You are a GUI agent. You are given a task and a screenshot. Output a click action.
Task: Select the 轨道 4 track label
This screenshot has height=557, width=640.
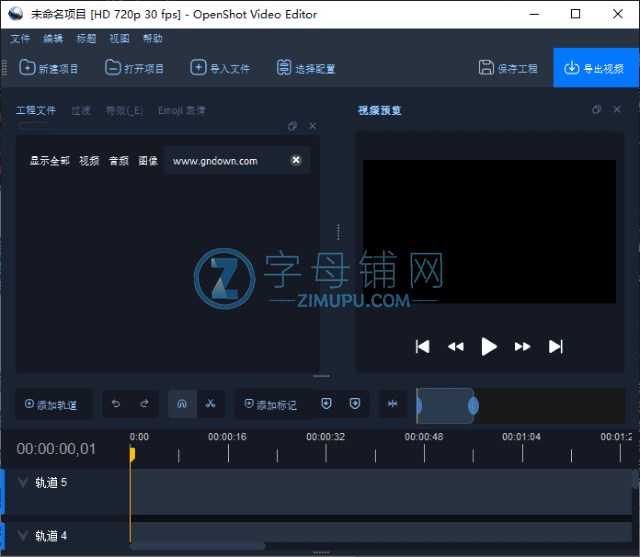point(51,535)
